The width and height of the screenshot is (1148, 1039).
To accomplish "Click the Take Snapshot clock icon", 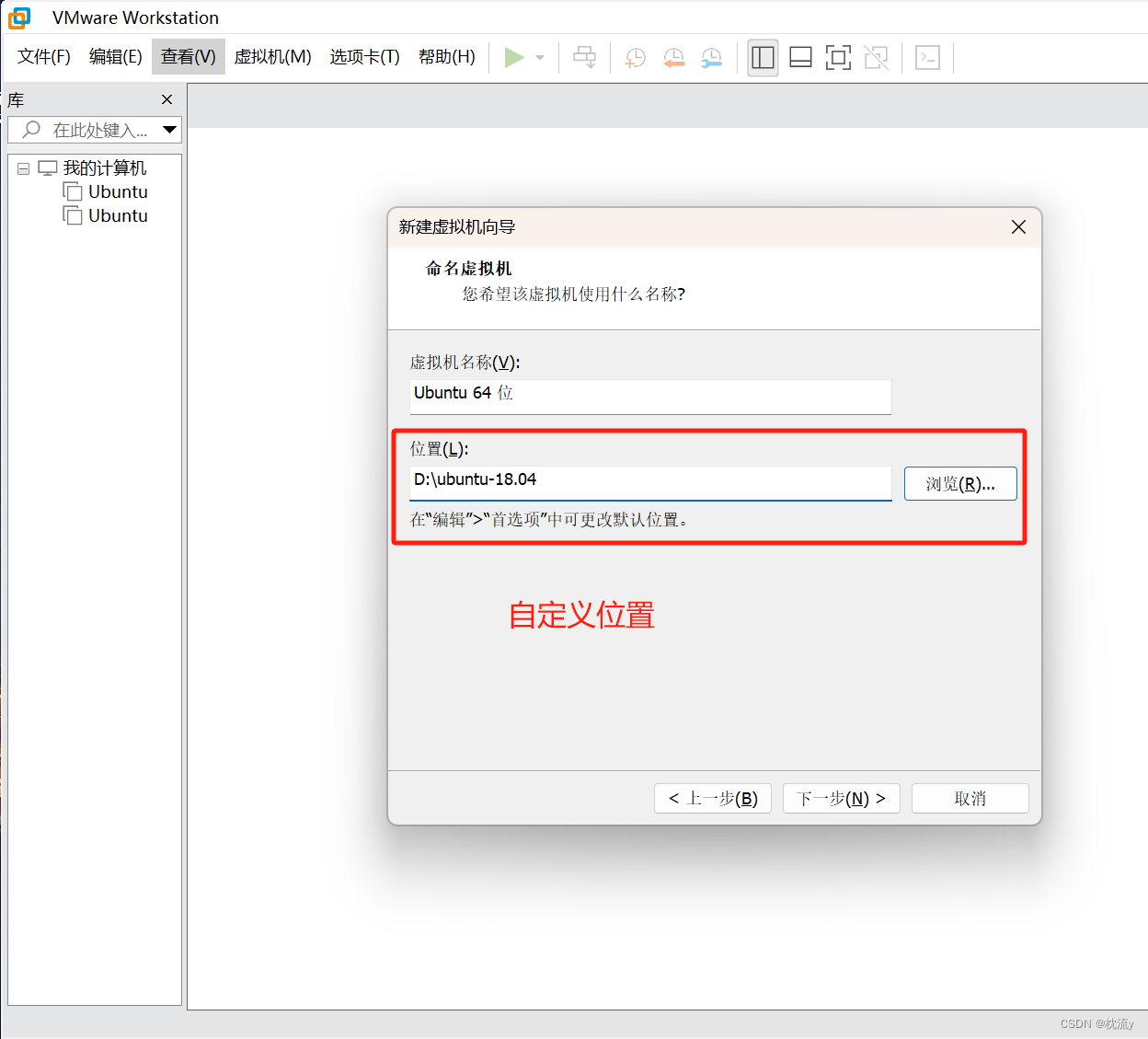I will [636, 57].
